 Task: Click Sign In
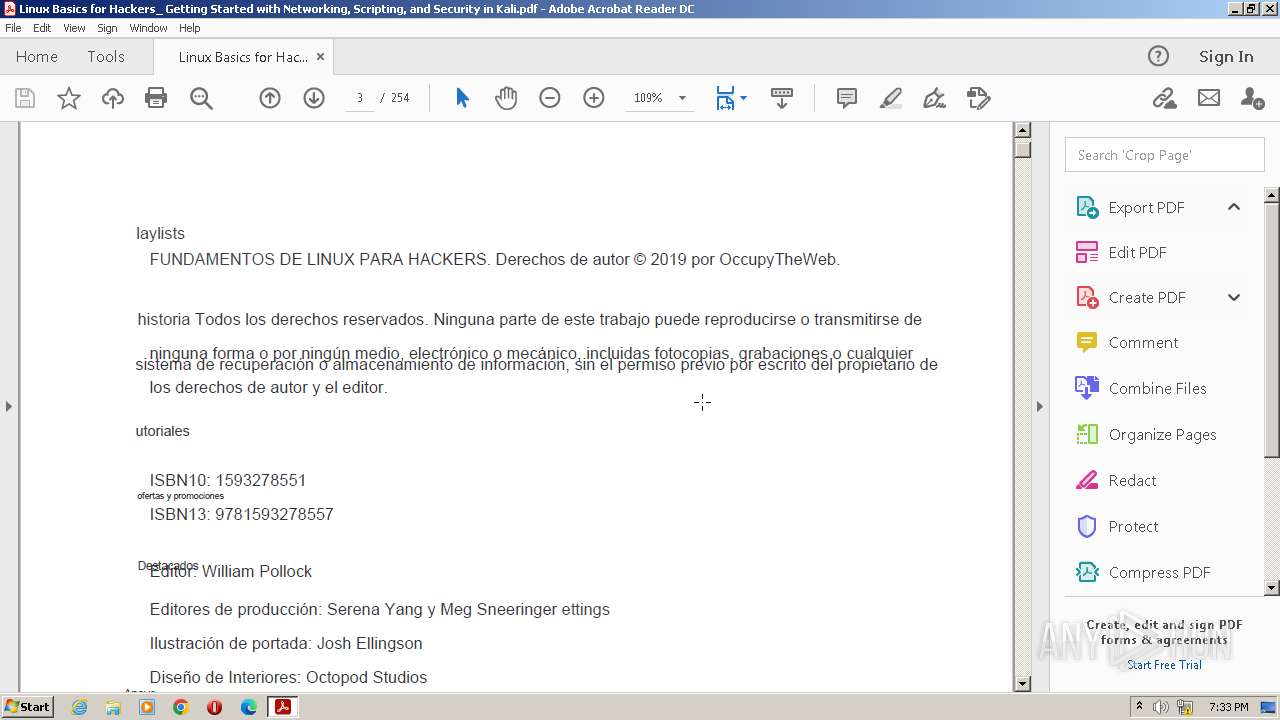point(1226,57)
